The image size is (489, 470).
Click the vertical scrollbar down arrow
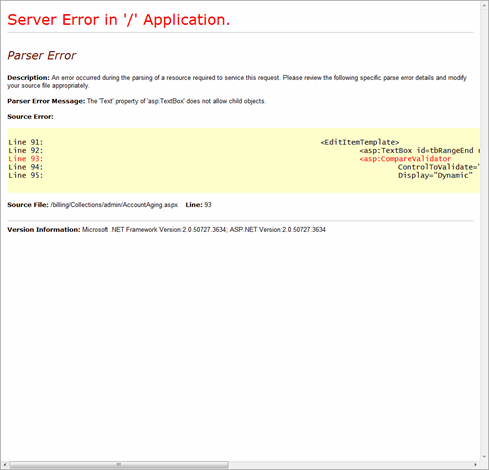(x=484, y=457)
